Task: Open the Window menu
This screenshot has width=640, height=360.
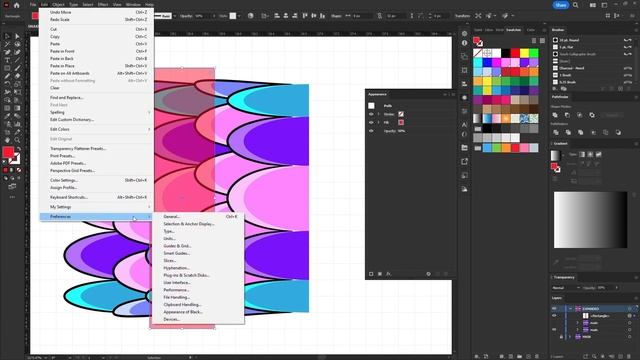Action: tap(133, 4)
